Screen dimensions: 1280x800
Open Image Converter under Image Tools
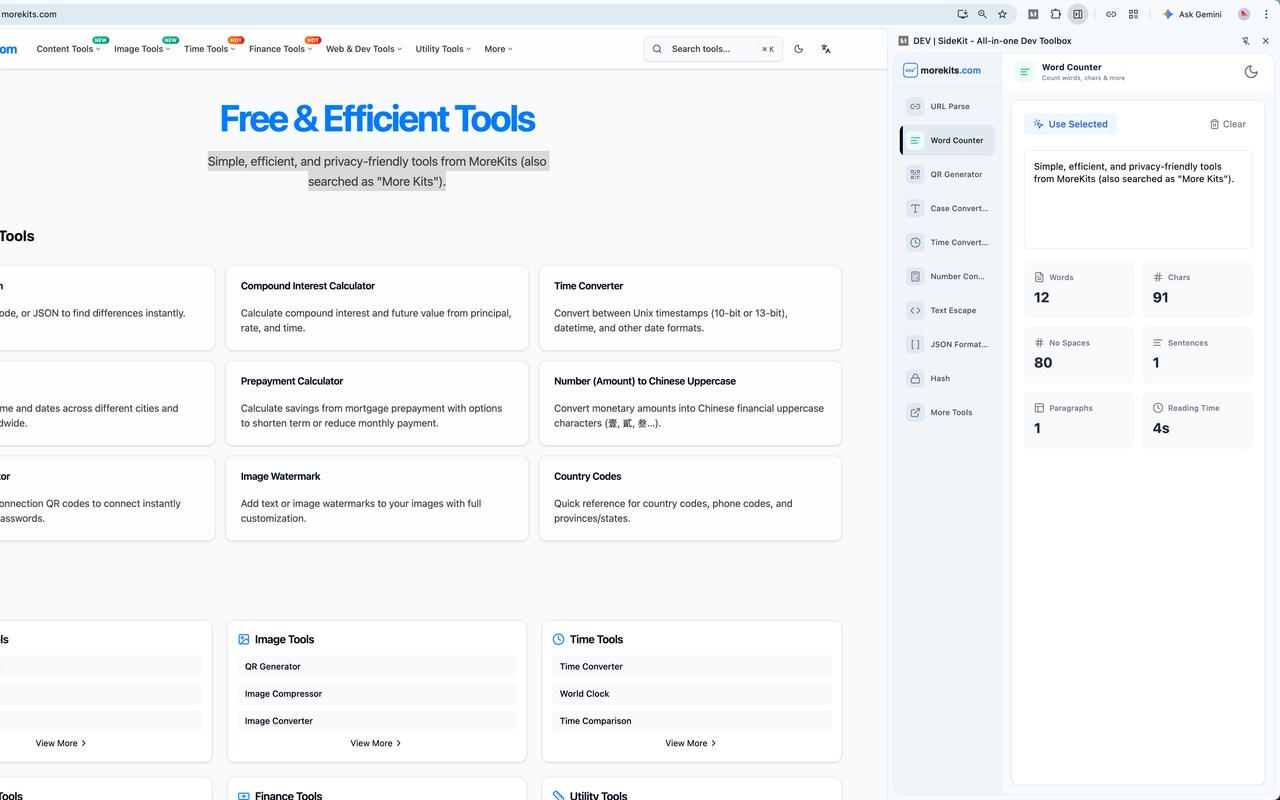377,720
